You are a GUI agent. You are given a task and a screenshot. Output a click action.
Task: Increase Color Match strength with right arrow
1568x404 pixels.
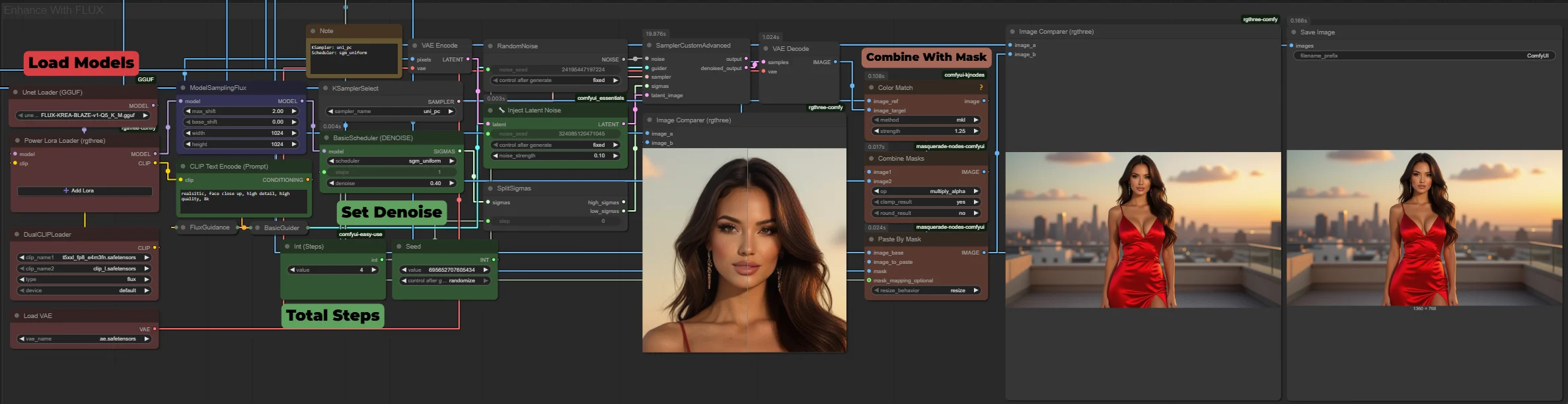(x=976, y=132)
